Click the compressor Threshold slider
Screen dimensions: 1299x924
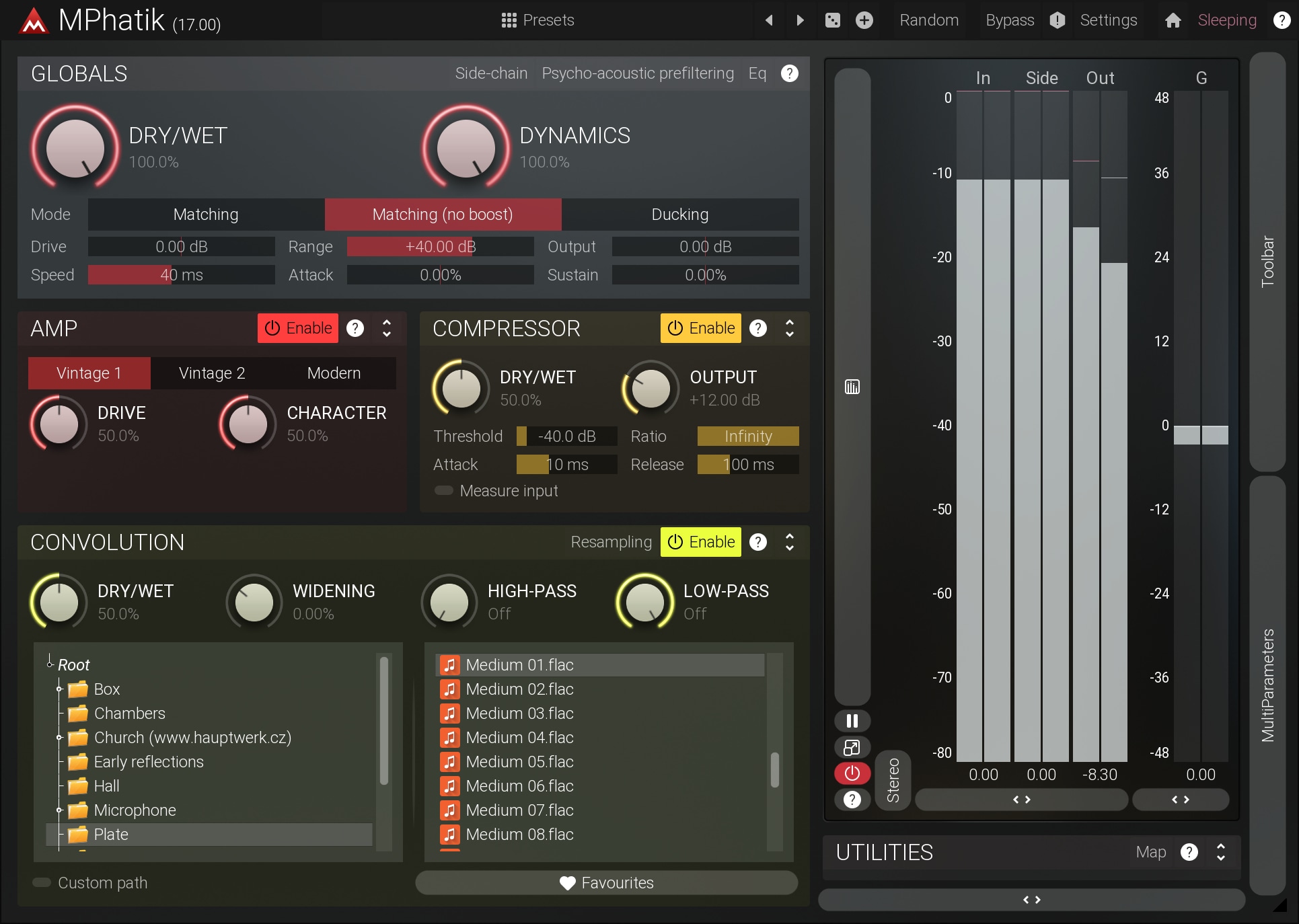pos(566,436)
